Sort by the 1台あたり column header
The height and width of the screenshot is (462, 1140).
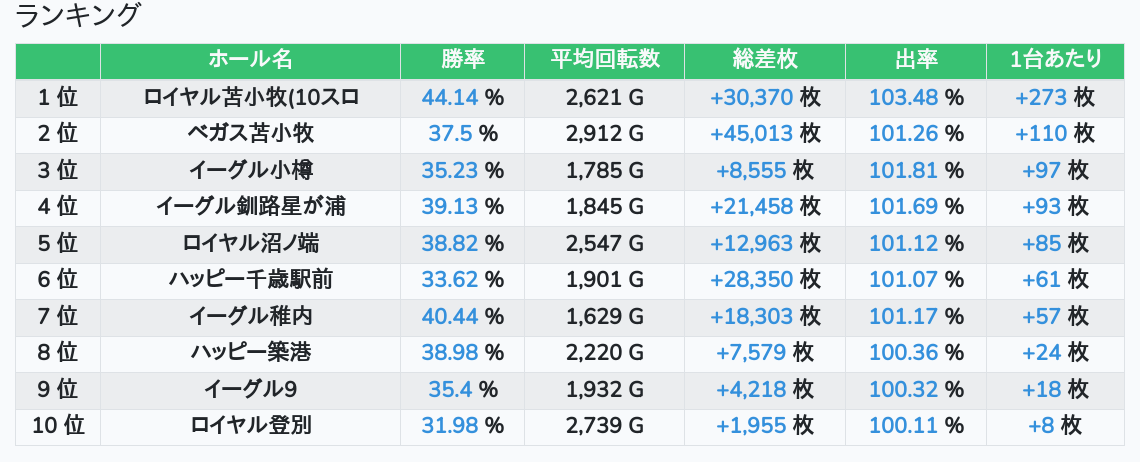point(1055,60)
